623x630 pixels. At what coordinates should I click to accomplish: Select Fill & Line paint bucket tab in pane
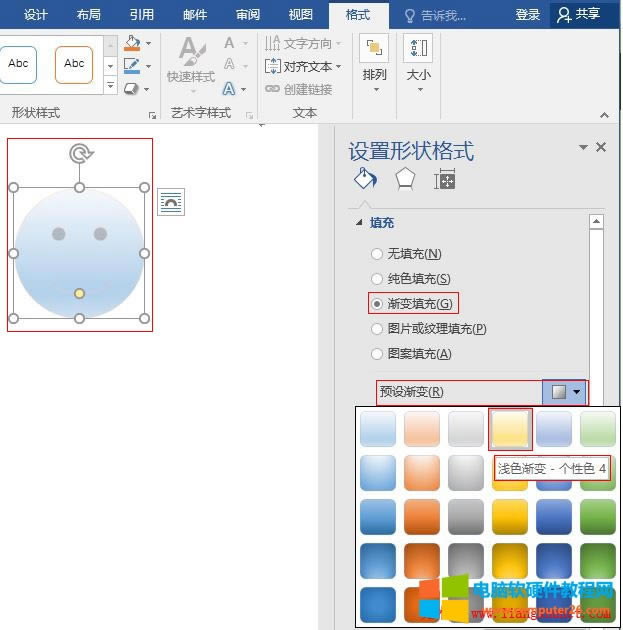point(365,178)
